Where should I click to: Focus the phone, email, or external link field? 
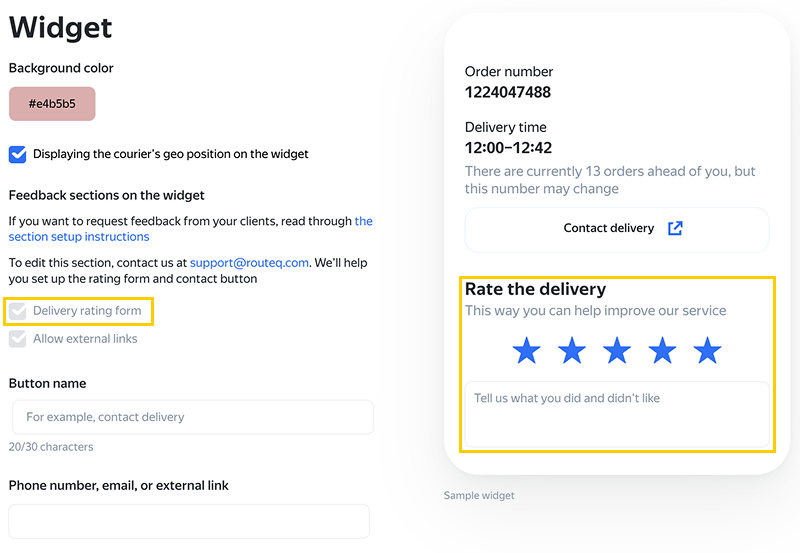(189, 521)
